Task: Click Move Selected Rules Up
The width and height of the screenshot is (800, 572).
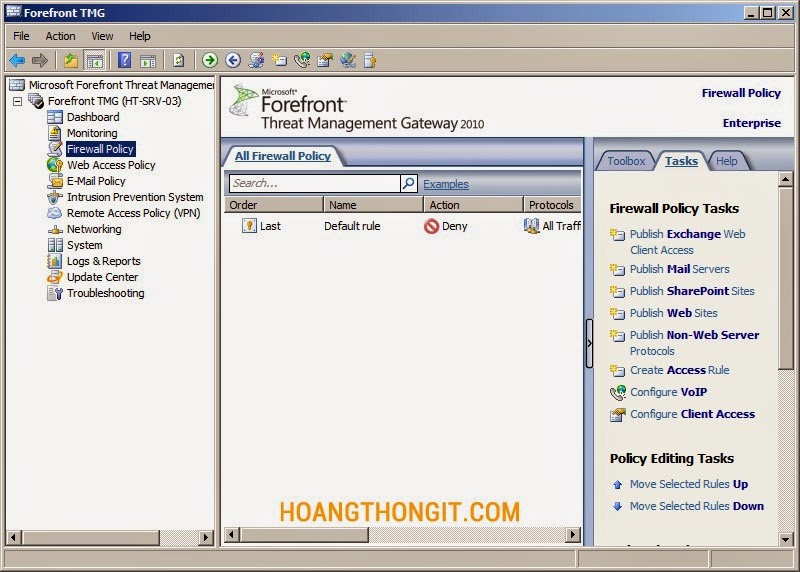Action: tap(689, 484)
